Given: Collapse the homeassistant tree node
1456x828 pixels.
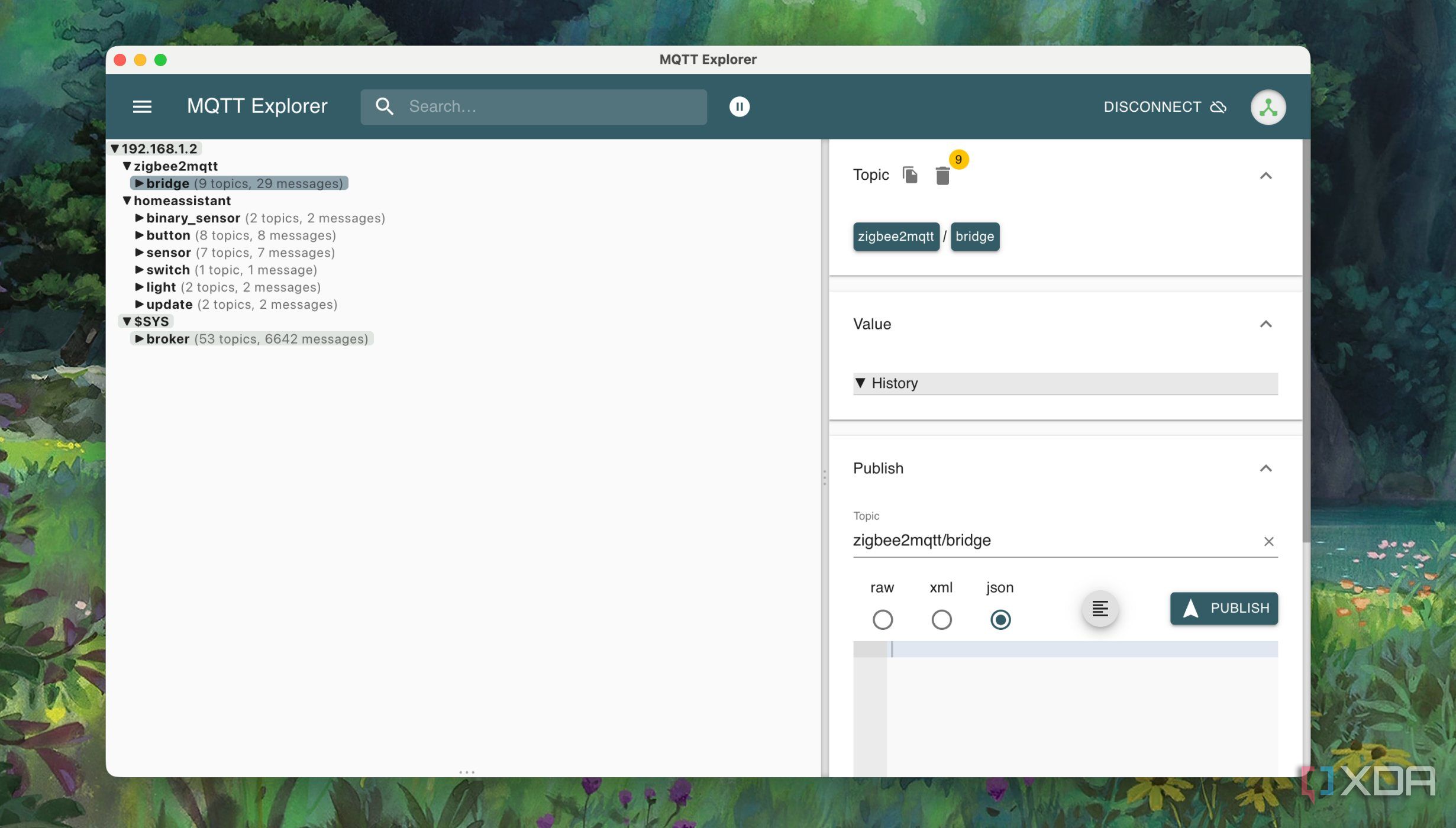Looking at the screenshot, I should pos(127,200).
